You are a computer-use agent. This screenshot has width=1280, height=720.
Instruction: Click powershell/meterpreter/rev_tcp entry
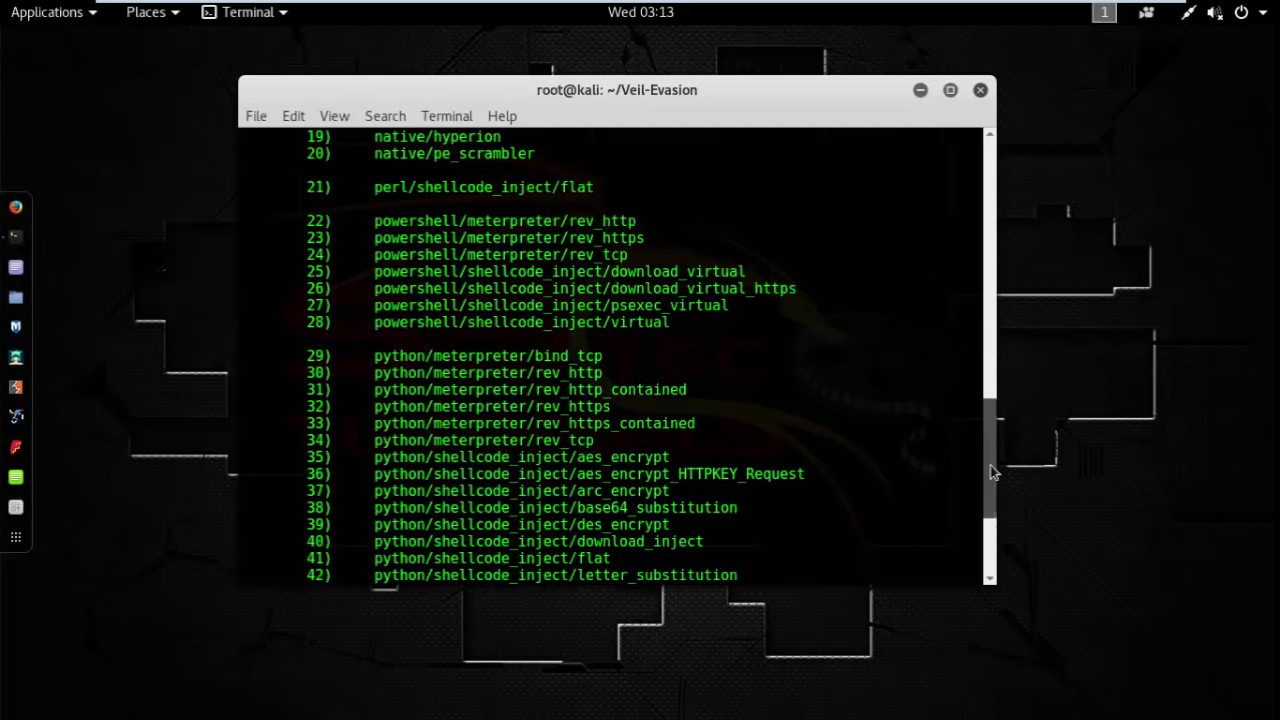tap(501, 255)
